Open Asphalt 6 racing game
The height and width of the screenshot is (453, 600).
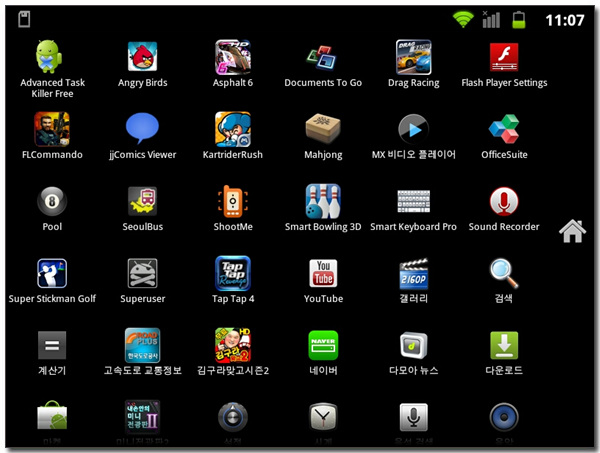[x=233, y=64]
